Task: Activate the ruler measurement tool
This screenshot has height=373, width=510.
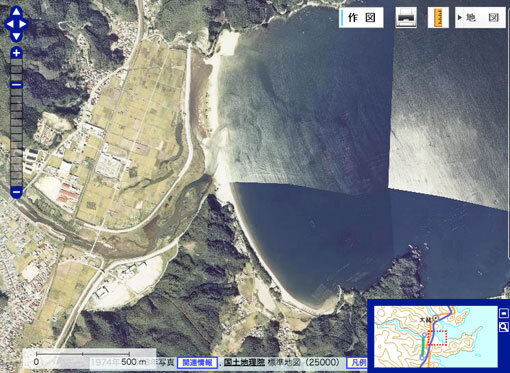Action: tap(439, 18)
